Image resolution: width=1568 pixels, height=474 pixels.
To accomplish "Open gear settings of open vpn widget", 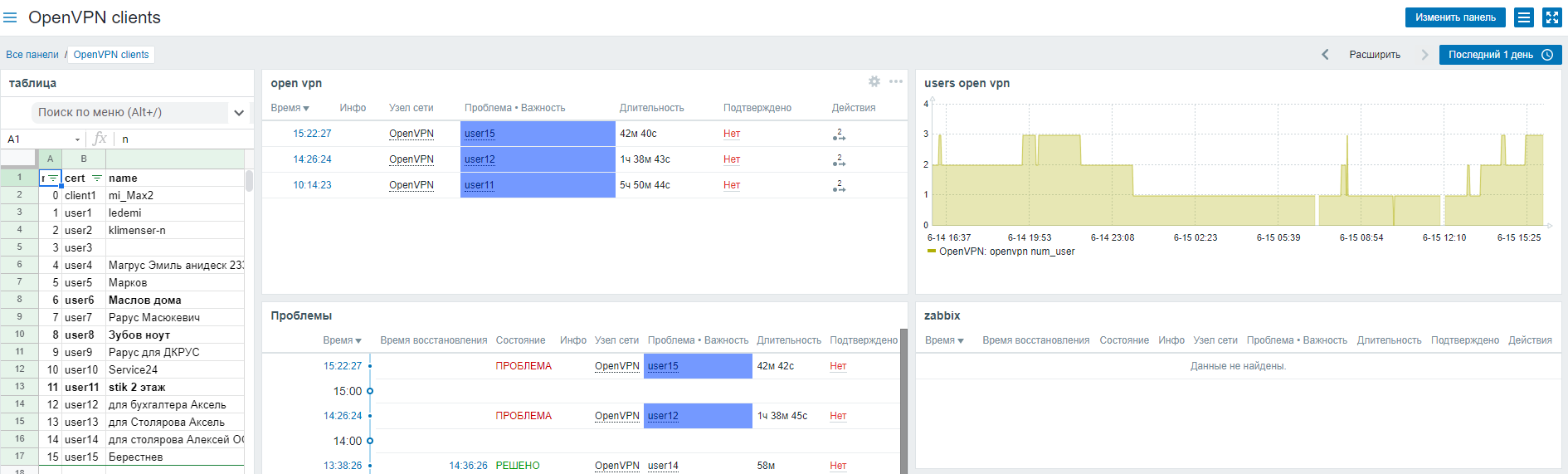I will click(874, 81).
